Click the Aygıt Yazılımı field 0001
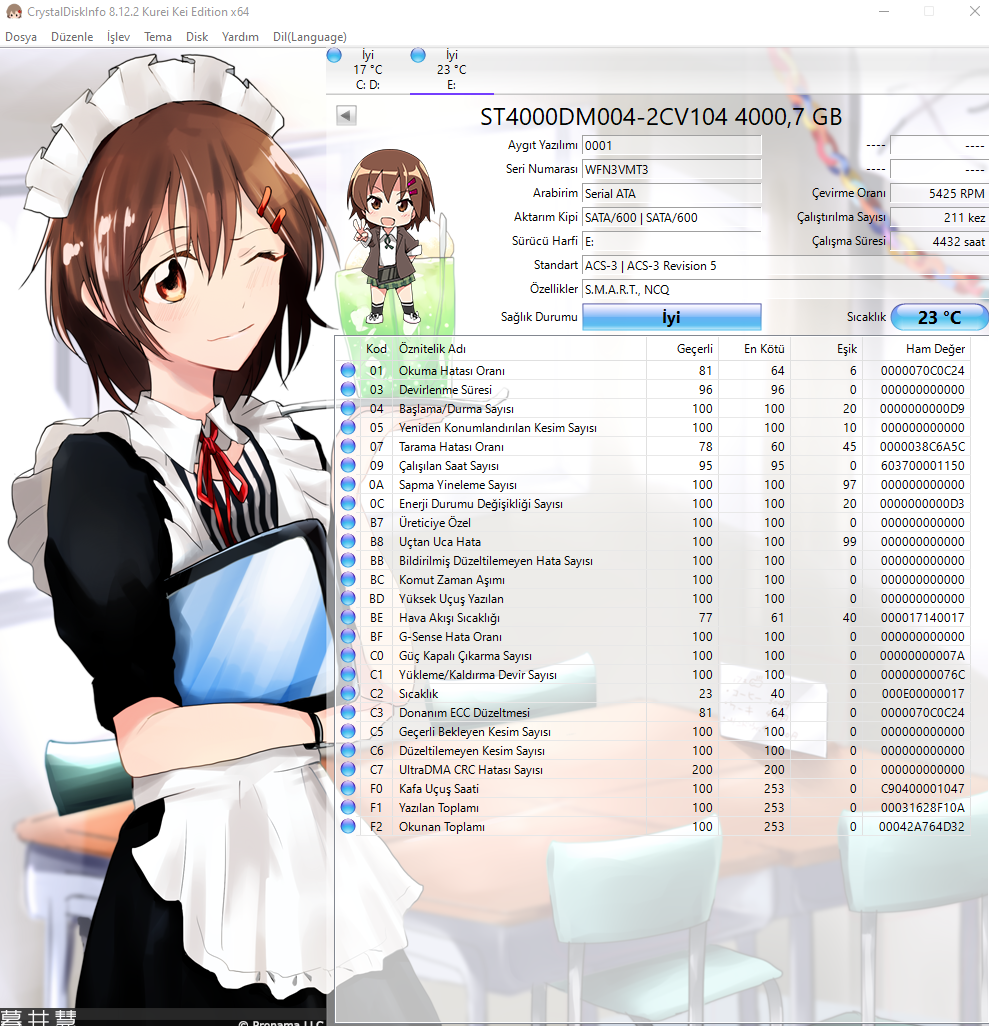This screenshot has height=1026, width=989. (672, 145)
